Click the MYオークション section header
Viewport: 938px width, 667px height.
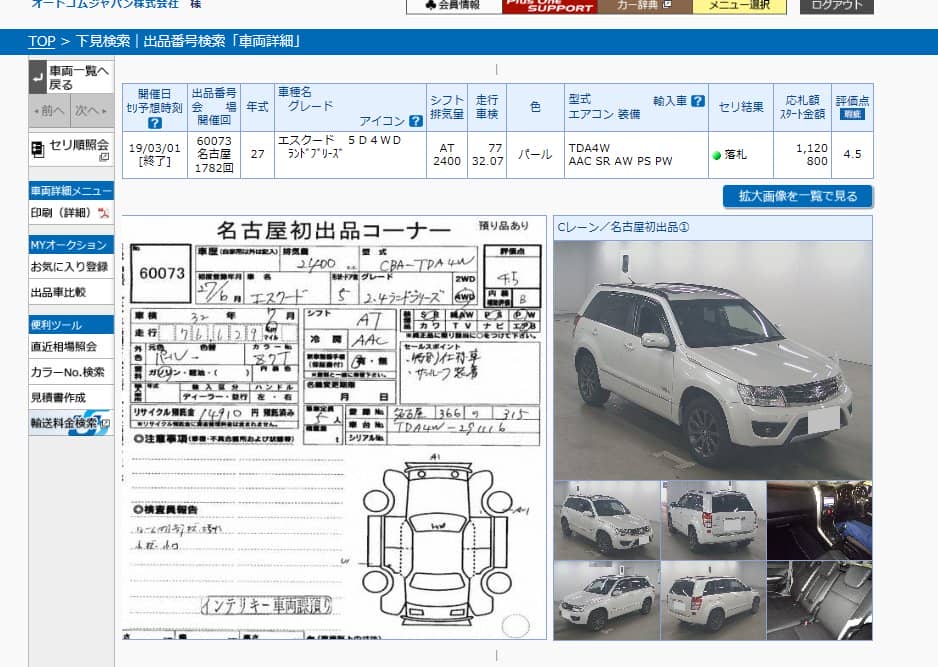[x=71, y=245]
